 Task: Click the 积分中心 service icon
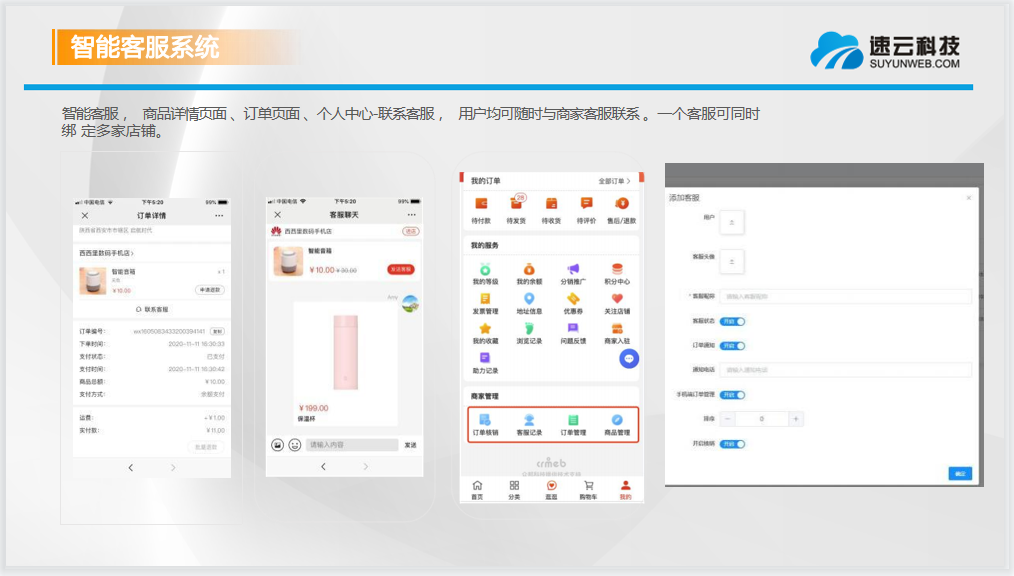[x=617, y=270]
